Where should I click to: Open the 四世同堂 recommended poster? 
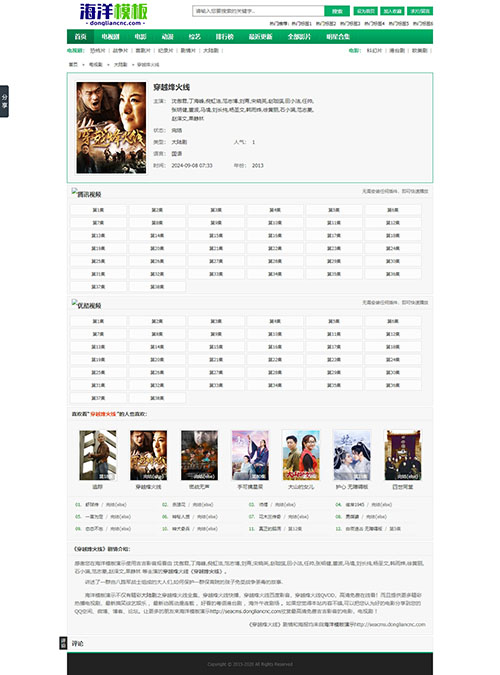click(402, 455)
